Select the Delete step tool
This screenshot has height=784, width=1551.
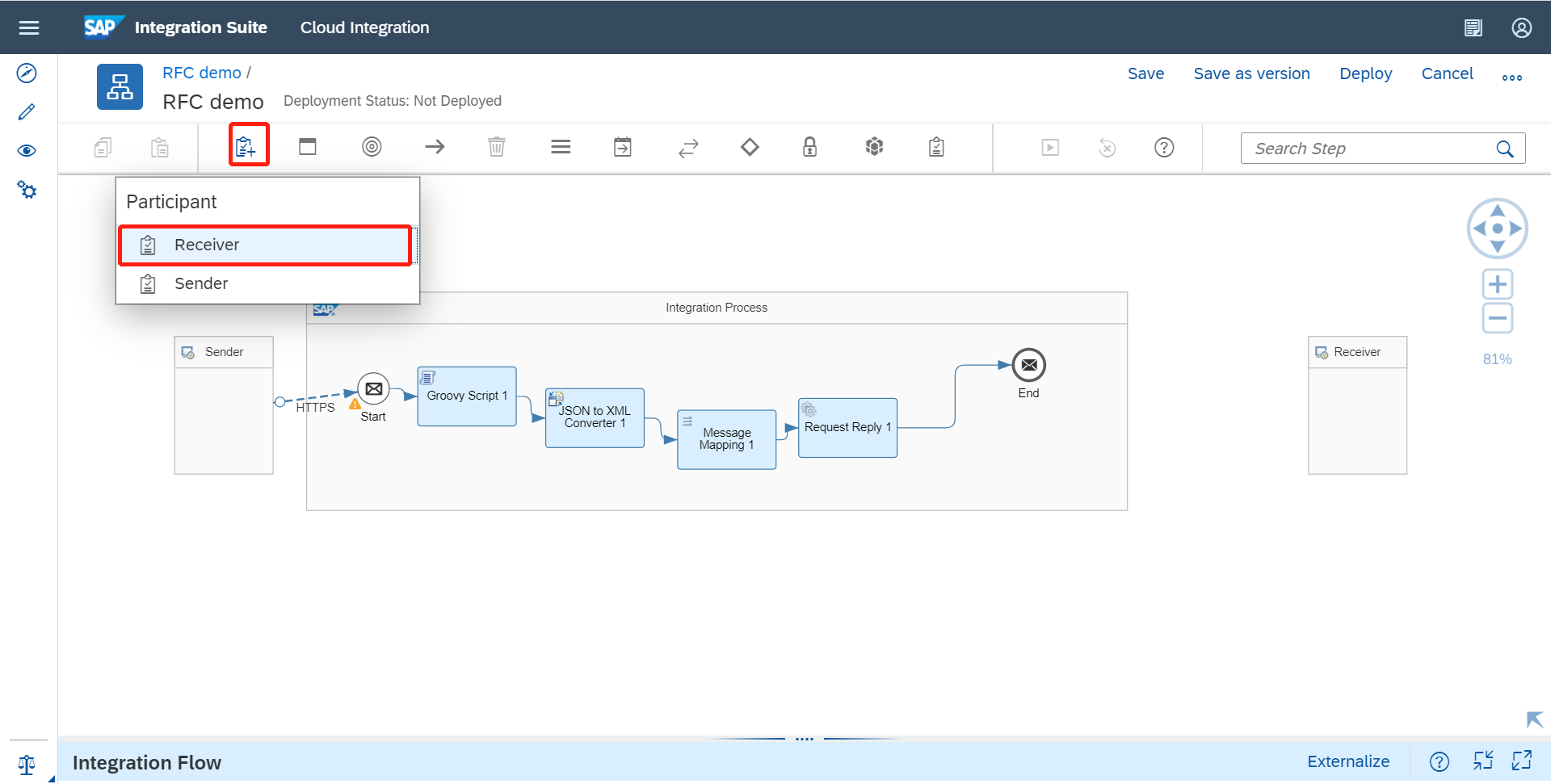(x=496, y=147)
